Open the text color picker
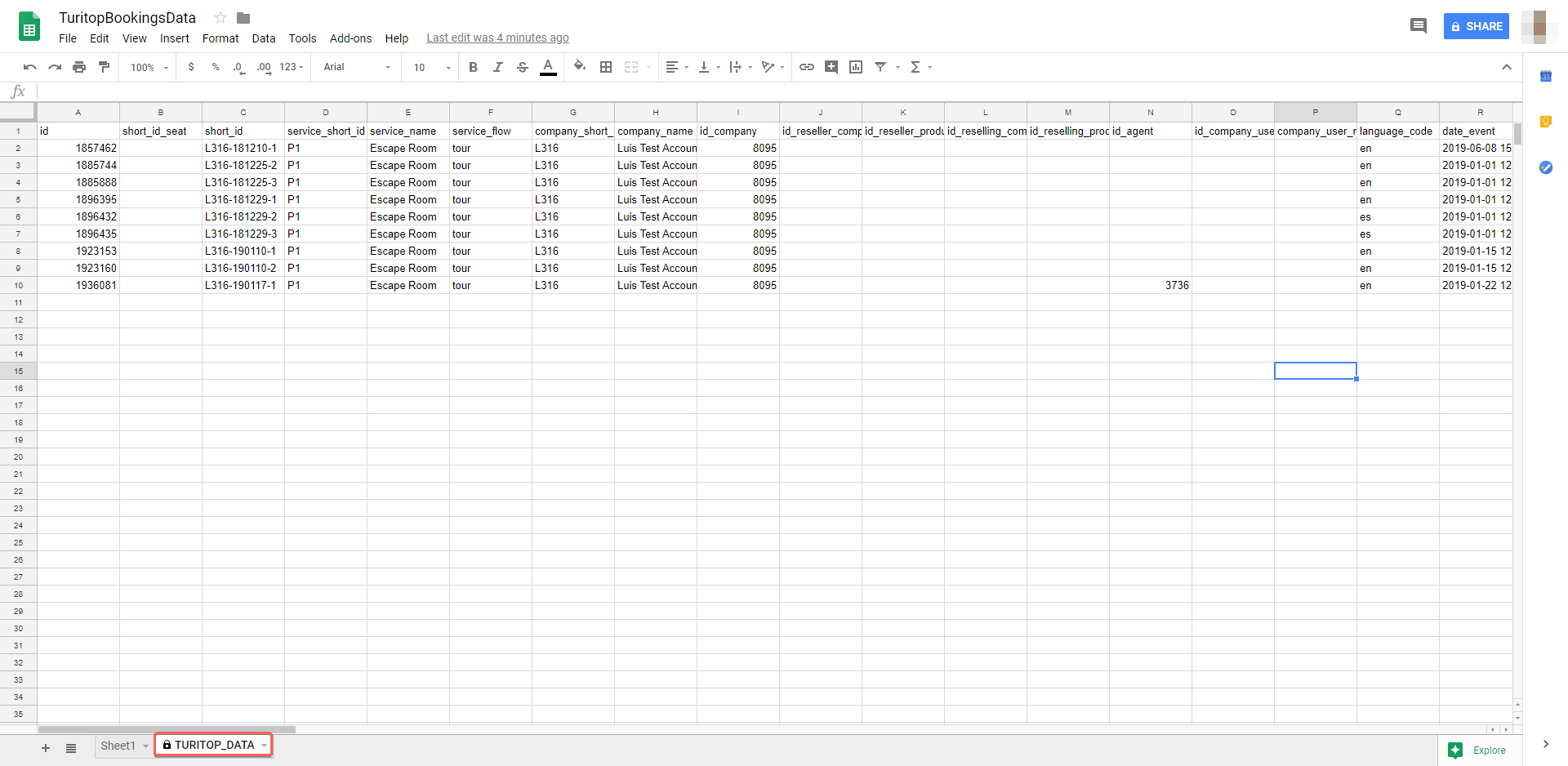Screen dimensions: 1568x766 [x=548, y=67]
